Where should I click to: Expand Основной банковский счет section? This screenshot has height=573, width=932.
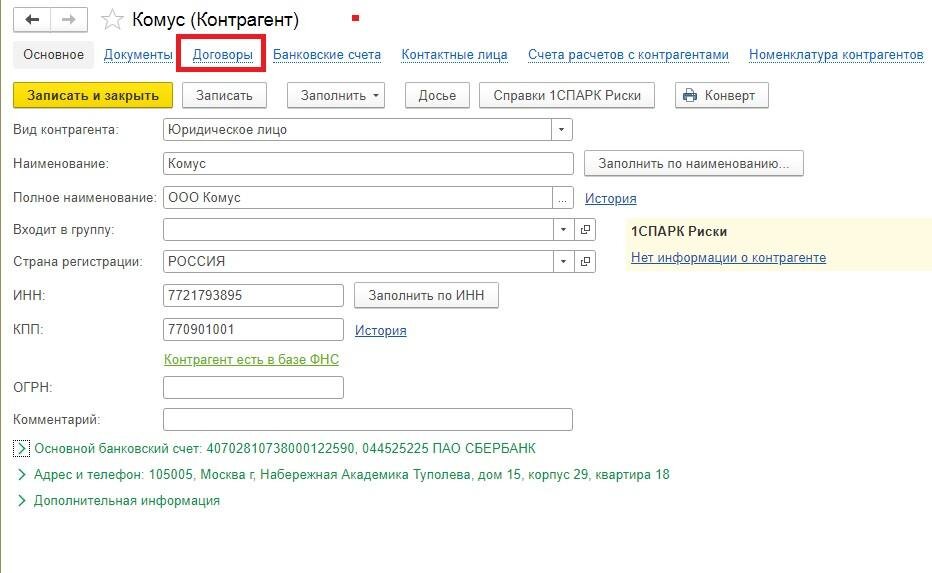point(21,448)
